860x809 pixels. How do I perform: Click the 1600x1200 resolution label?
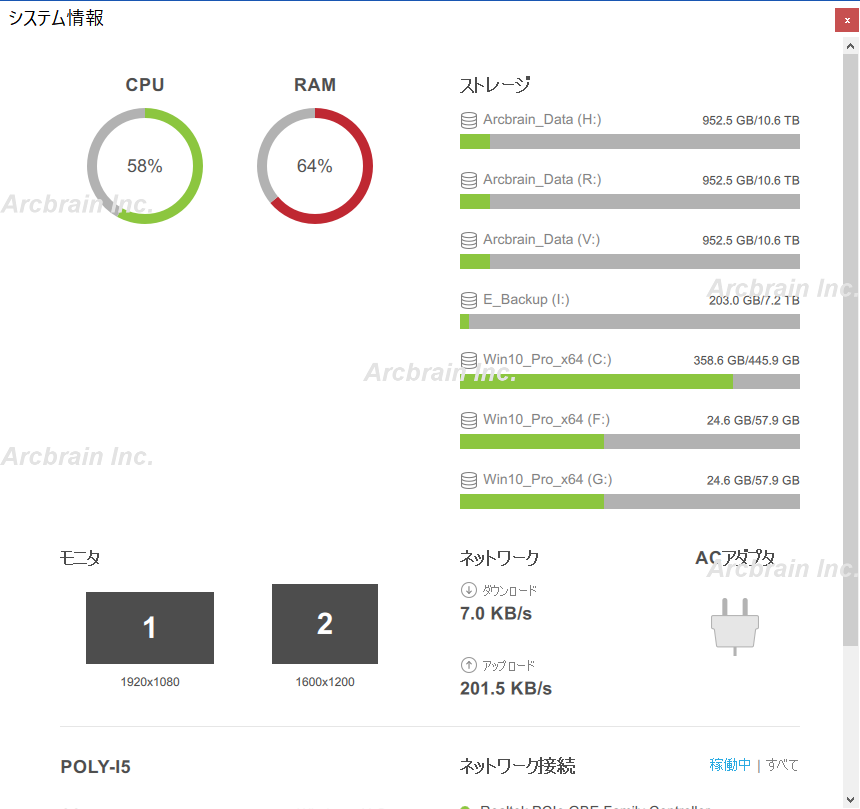pyautogui.click(x=325, y=682)
